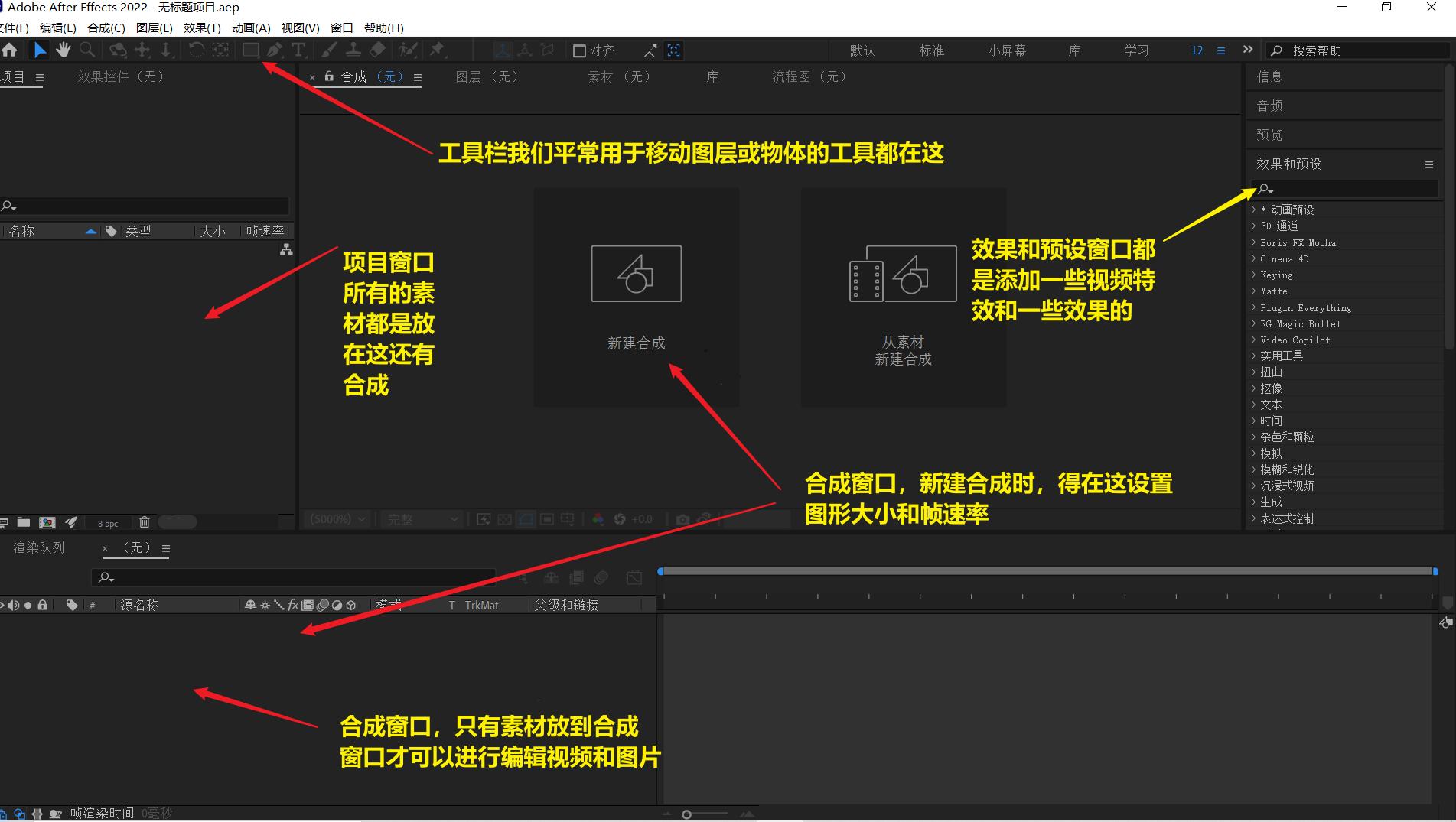Open the magnification ratio dropdown showing 5000%

pos(337,518)
